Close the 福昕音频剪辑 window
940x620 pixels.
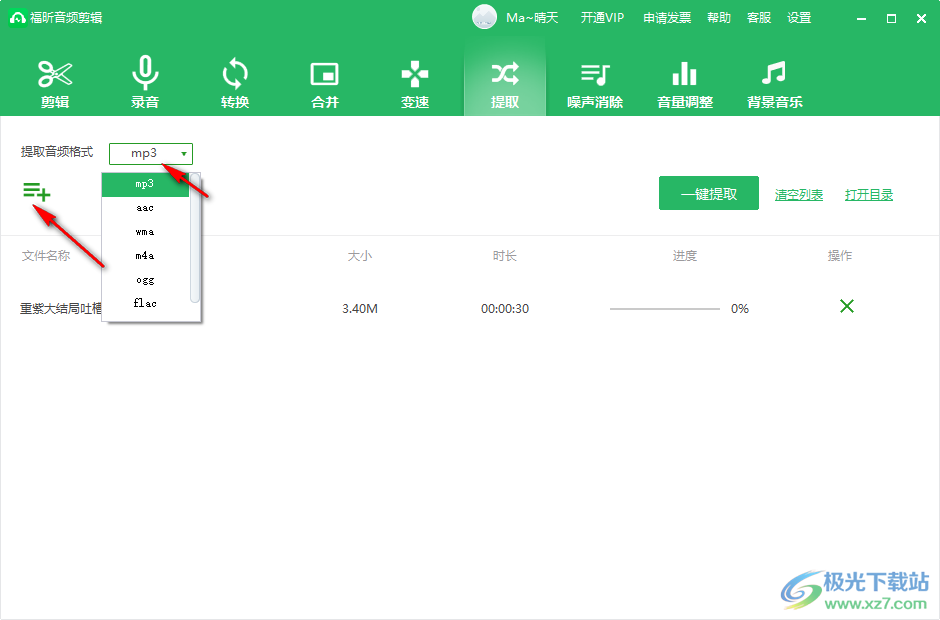921,19
